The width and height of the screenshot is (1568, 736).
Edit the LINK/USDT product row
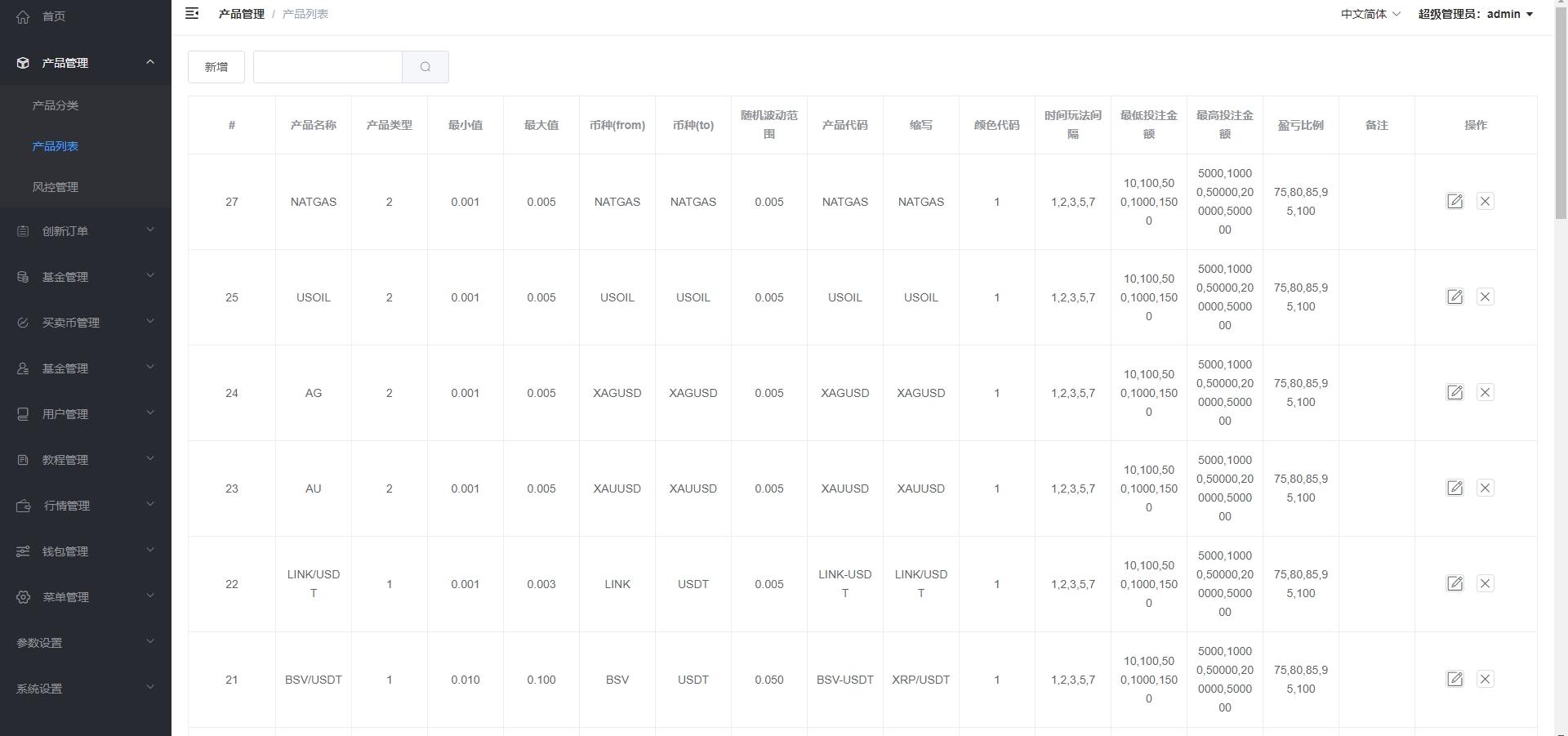tap(1454, 583)
